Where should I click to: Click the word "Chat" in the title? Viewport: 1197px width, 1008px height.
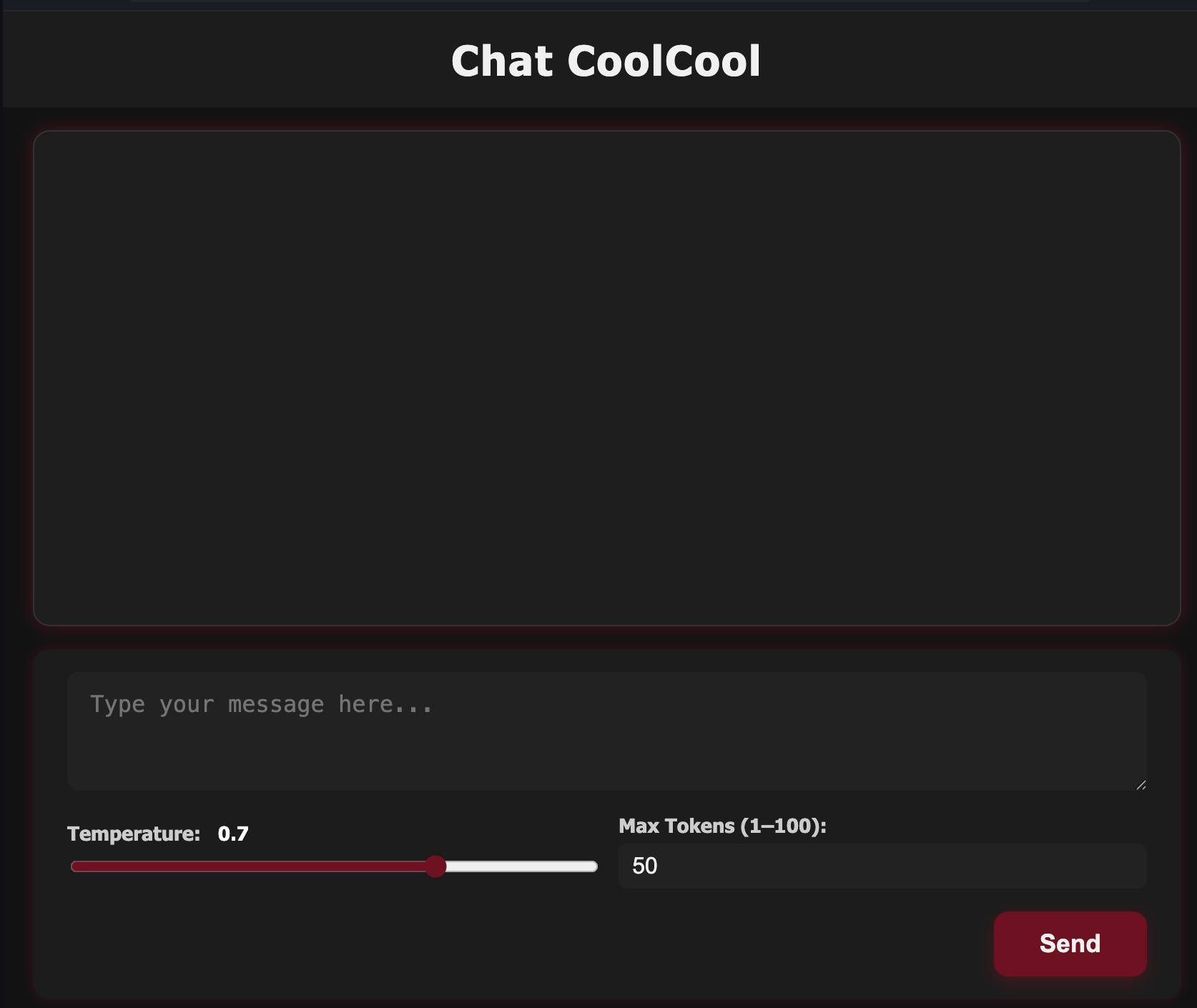pyautogui.click(x=502, y=61)
